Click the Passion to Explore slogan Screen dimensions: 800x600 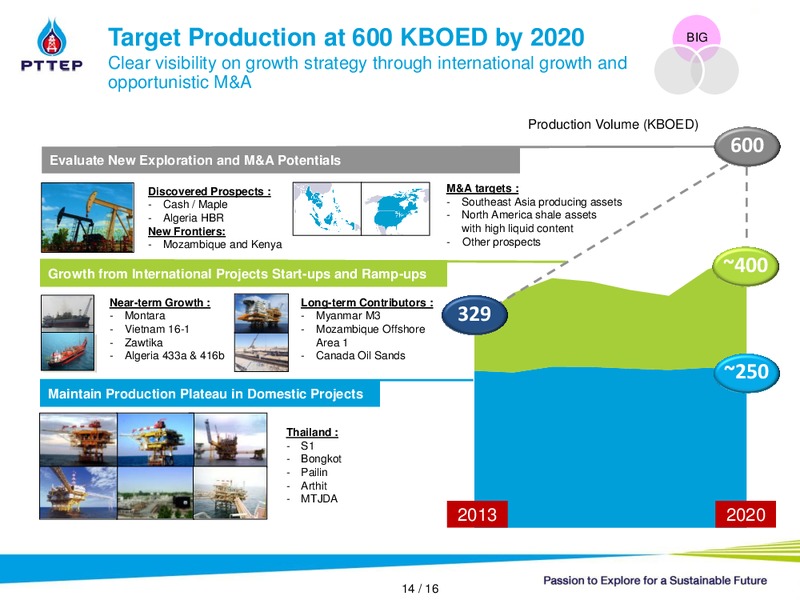655,581
